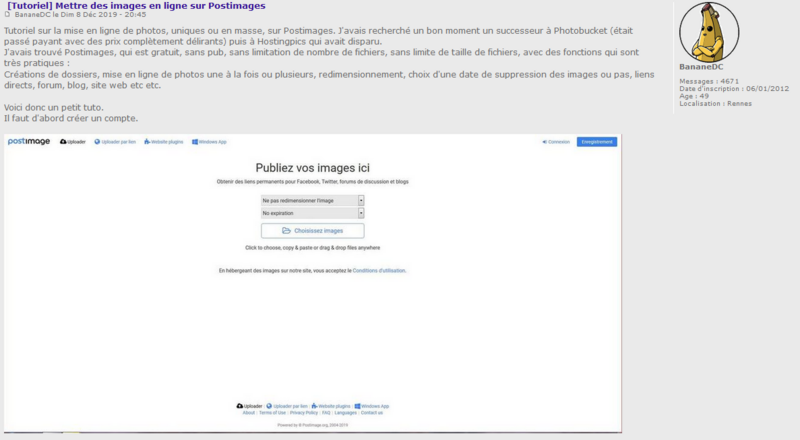Click top 'Website plugins' puzzle icon
800x440 pixels.
click(147, 142)
